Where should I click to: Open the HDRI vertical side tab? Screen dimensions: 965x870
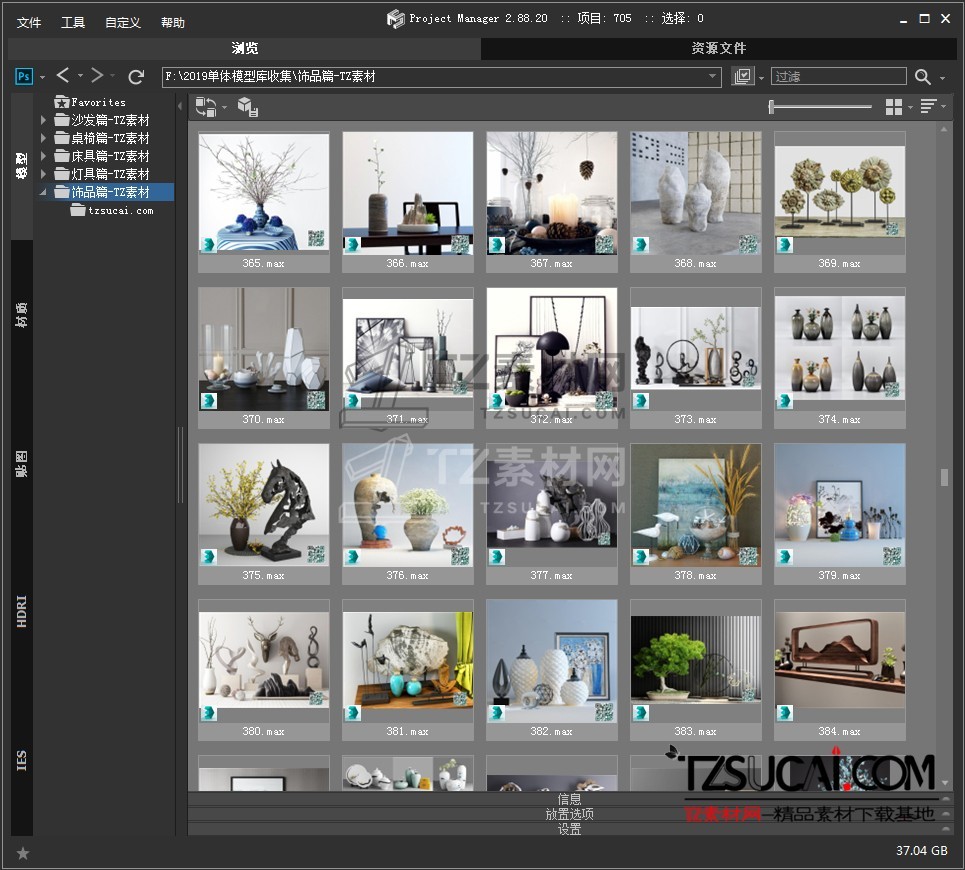22,611
